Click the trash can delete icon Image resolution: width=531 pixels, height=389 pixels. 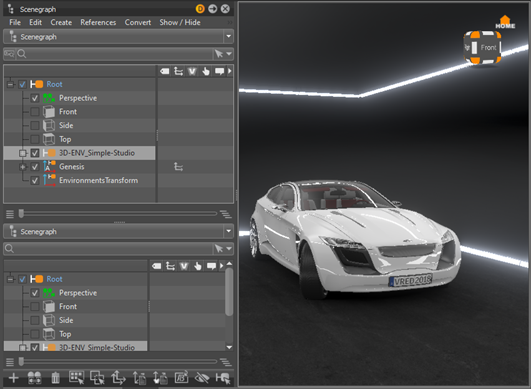pos(55,378)
